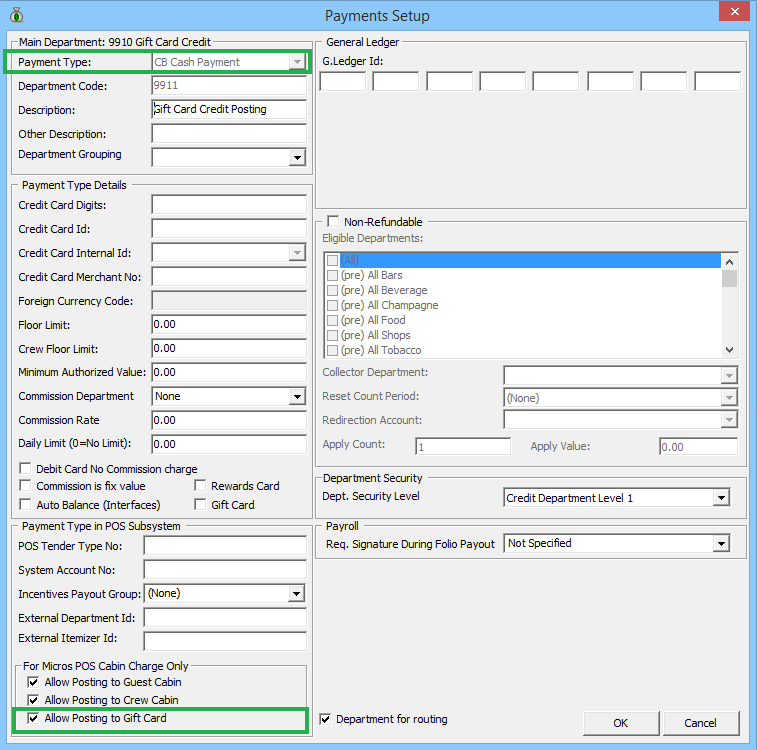The width and height of the screenshot is (758, 750).
Task: Open the Collector Department dropdown
Action: (x=729, y=375)
